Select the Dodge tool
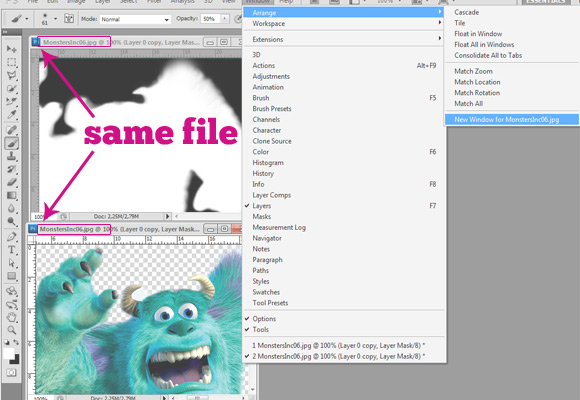This screenshot has width=580, height=400. pyautogui.click(x=11, y=221)
